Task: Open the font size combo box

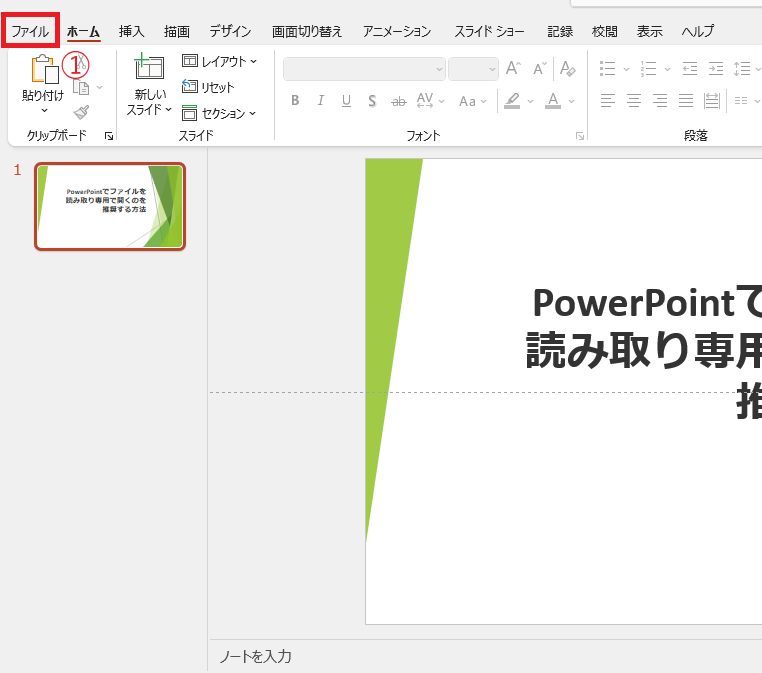Action: point(473,69)
